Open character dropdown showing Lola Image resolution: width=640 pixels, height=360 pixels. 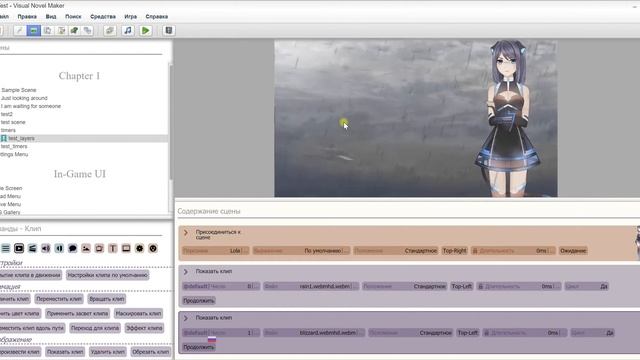tap(215, 251)
